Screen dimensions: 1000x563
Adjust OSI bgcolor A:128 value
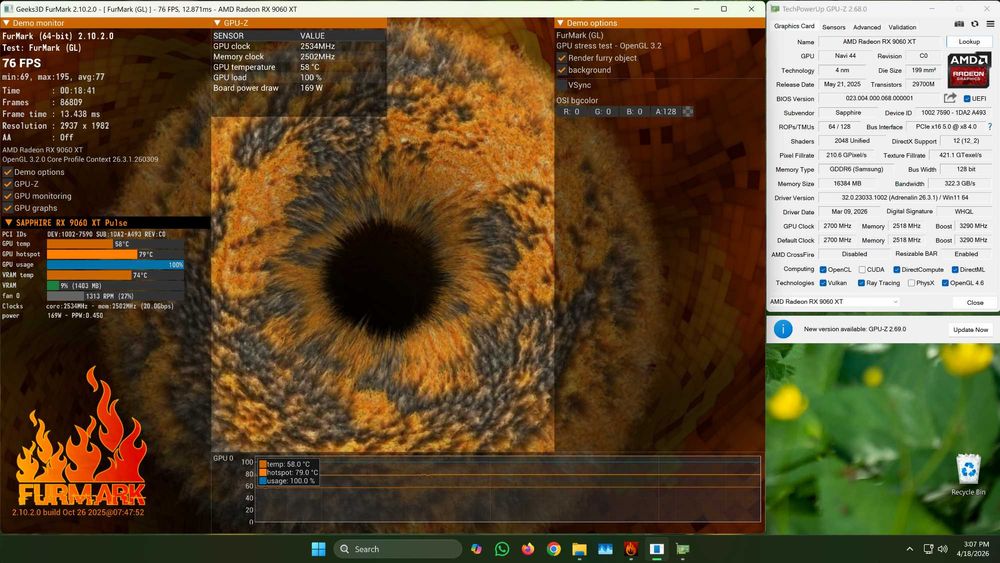(x=666, y=112)
